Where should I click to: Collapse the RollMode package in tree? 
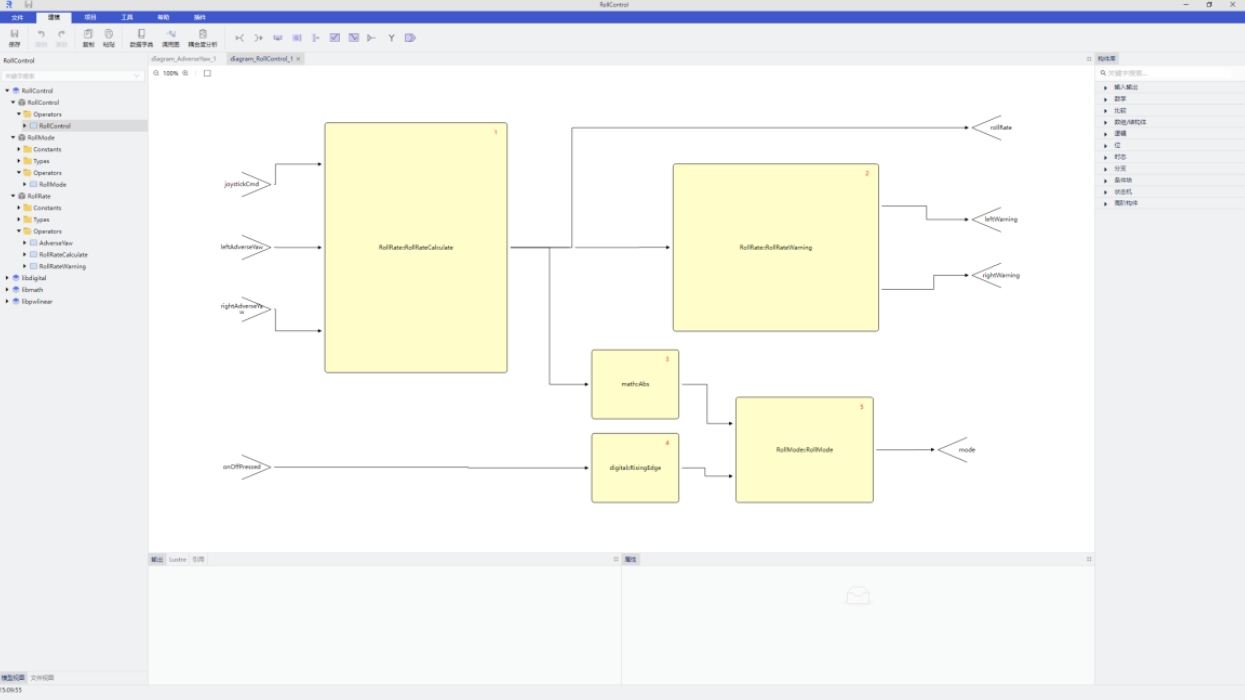pyautogui.click(x=13, y=138)
